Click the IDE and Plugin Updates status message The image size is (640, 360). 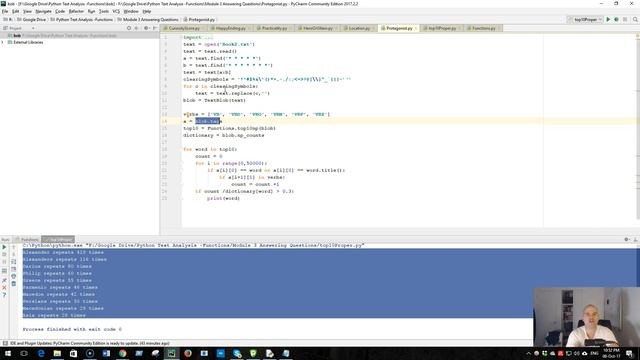pyautogui.click(x=89, y=343)
